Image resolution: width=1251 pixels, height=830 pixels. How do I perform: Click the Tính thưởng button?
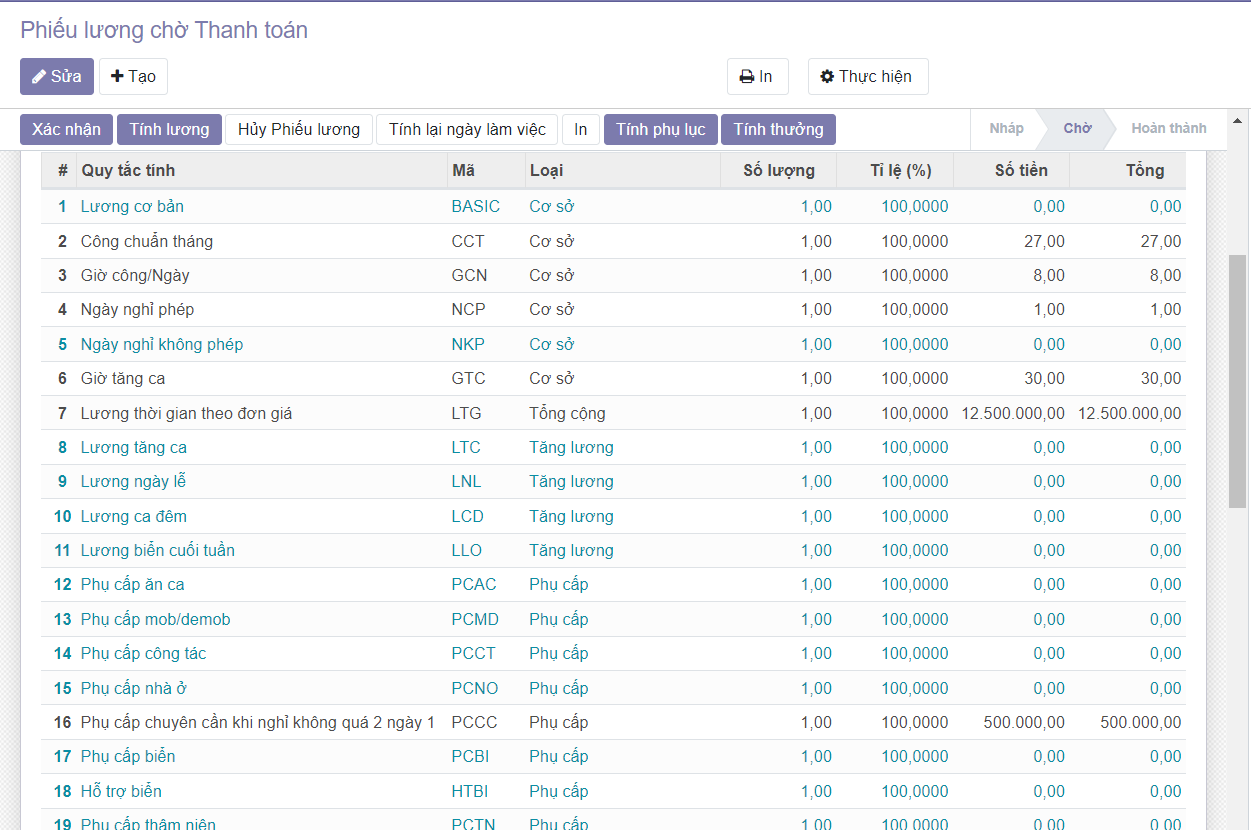[778, 130]
